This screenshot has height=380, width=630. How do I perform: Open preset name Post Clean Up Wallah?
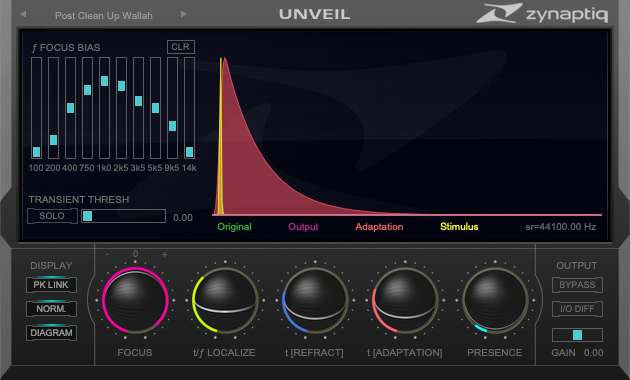click(x=104, y=16)
